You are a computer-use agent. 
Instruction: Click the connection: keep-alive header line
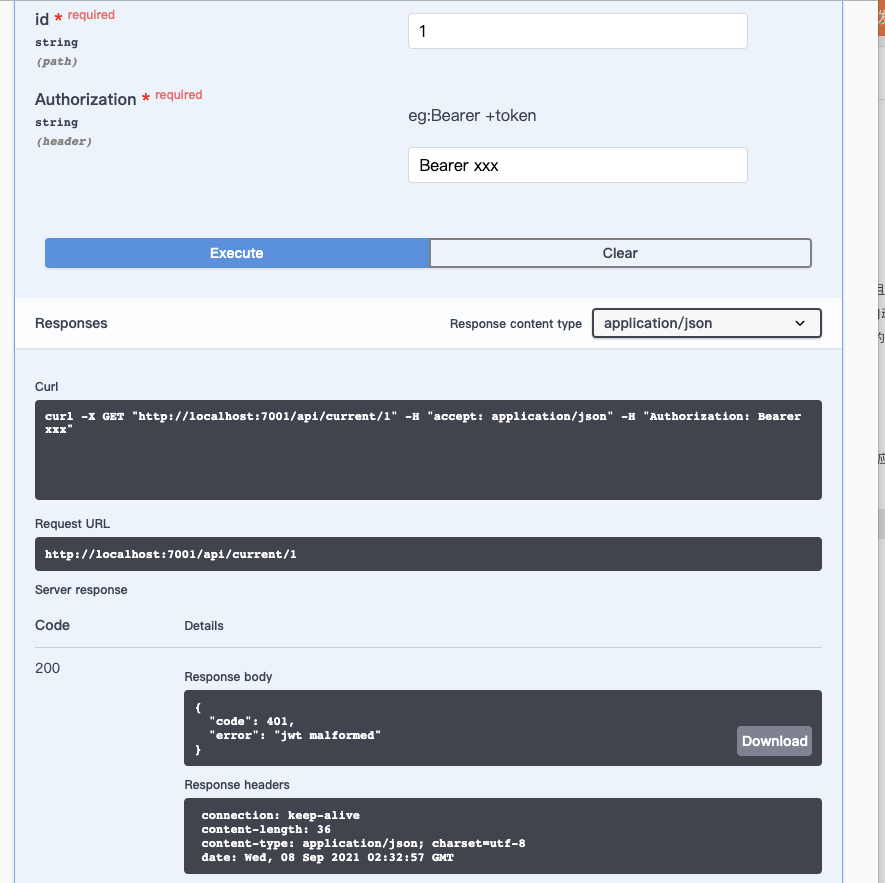pos(281,815)
